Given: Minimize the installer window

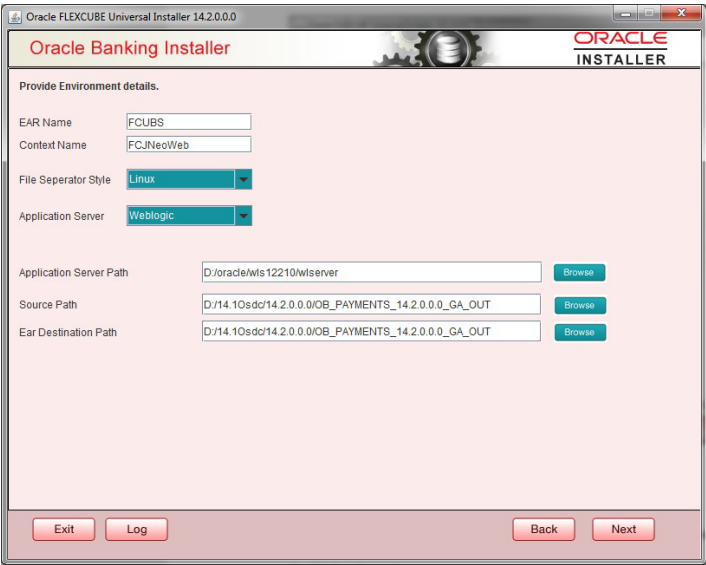Looking at the screenshot, I should [x=625, y=14].
